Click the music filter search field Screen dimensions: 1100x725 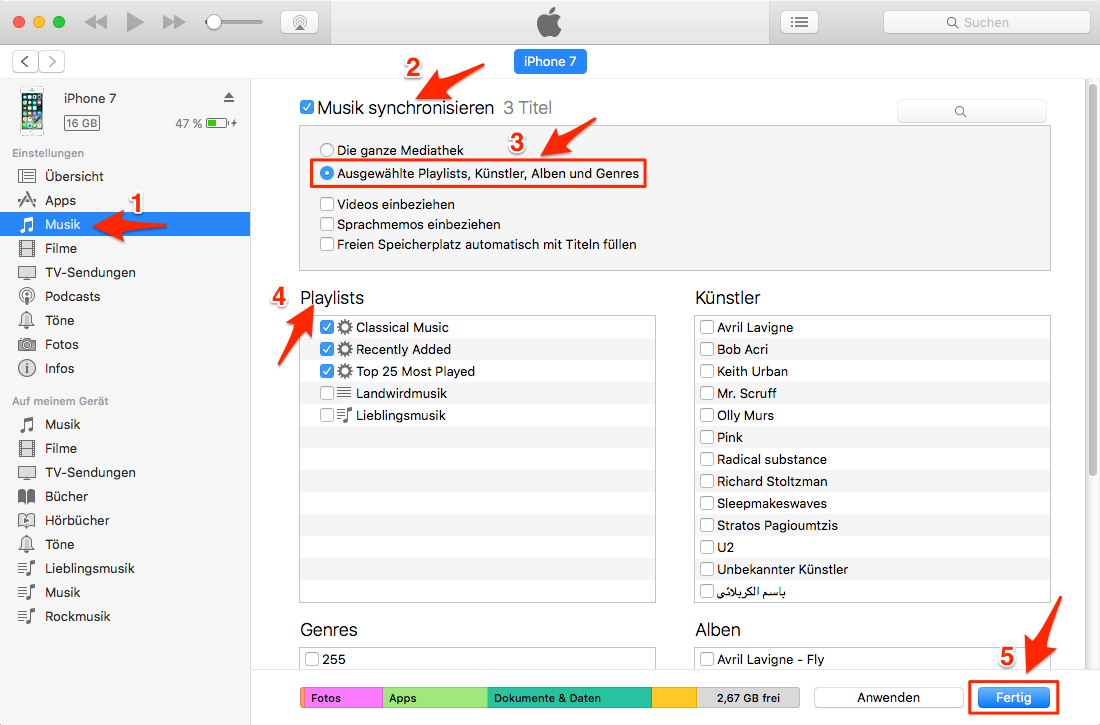[972, 111]
